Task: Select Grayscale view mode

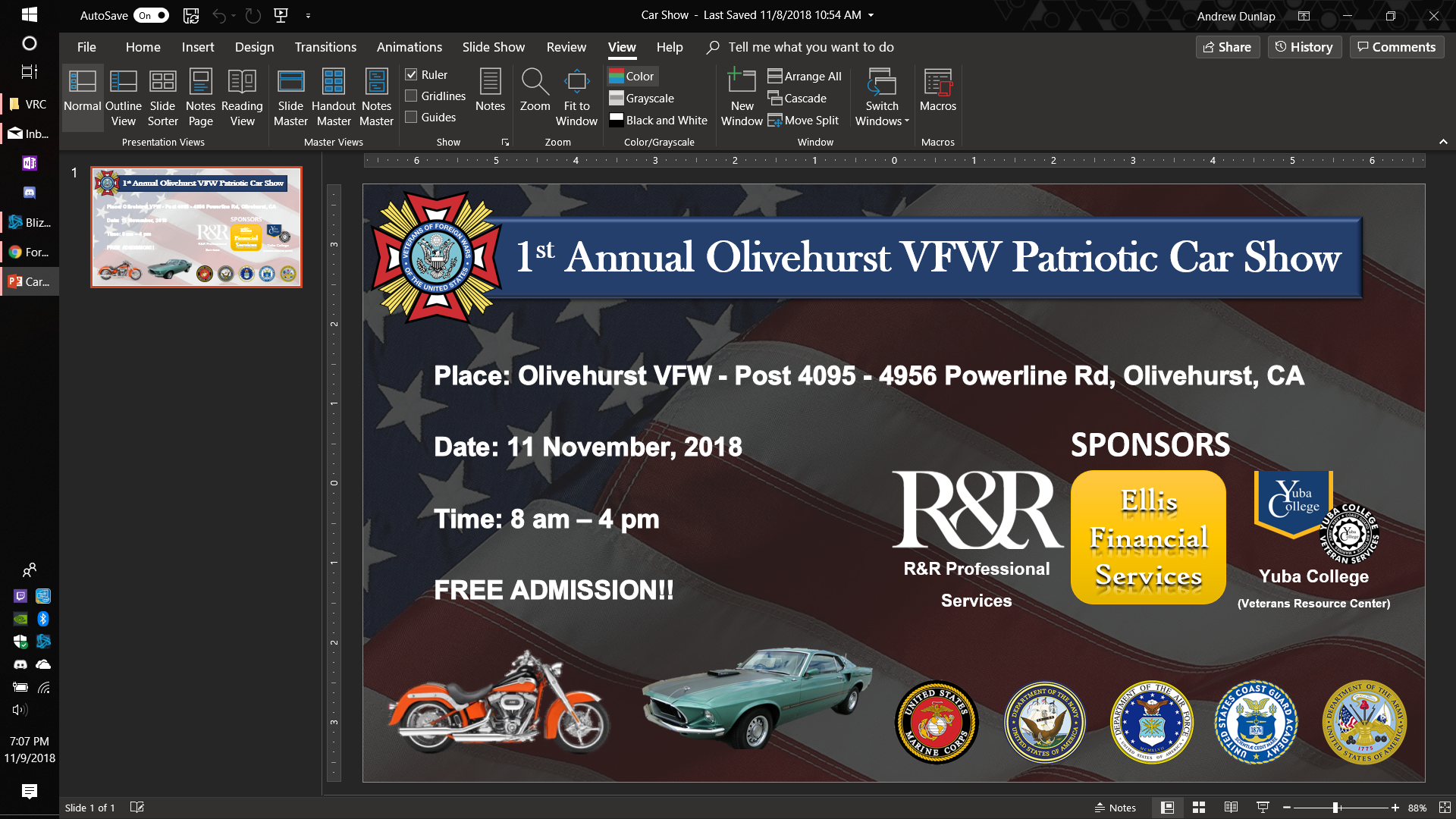Action: pyautogui.click(x=642, y=98)
